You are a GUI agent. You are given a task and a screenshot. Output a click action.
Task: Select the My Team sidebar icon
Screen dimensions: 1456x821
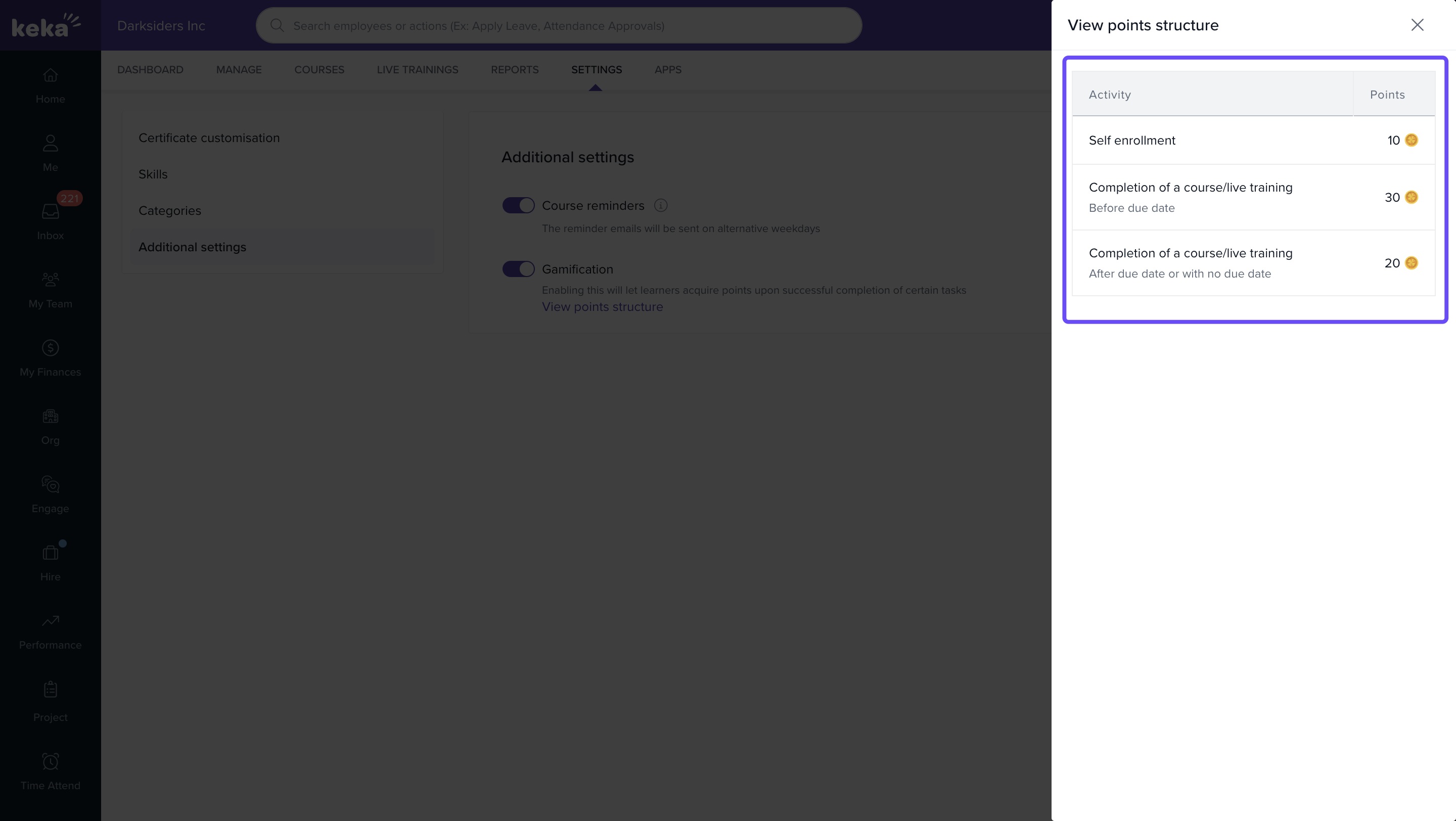click(50, 289)
